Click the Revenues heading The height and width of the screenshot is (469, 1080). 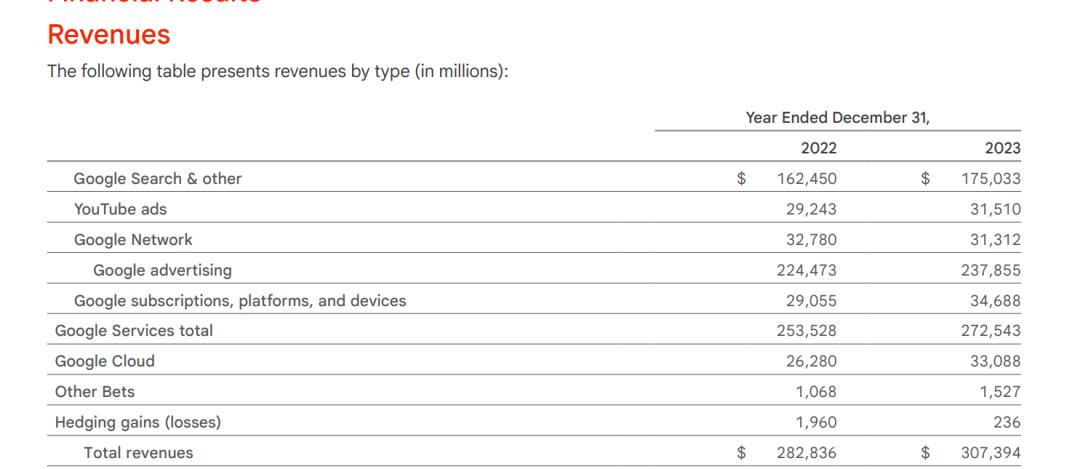point(109,34)
